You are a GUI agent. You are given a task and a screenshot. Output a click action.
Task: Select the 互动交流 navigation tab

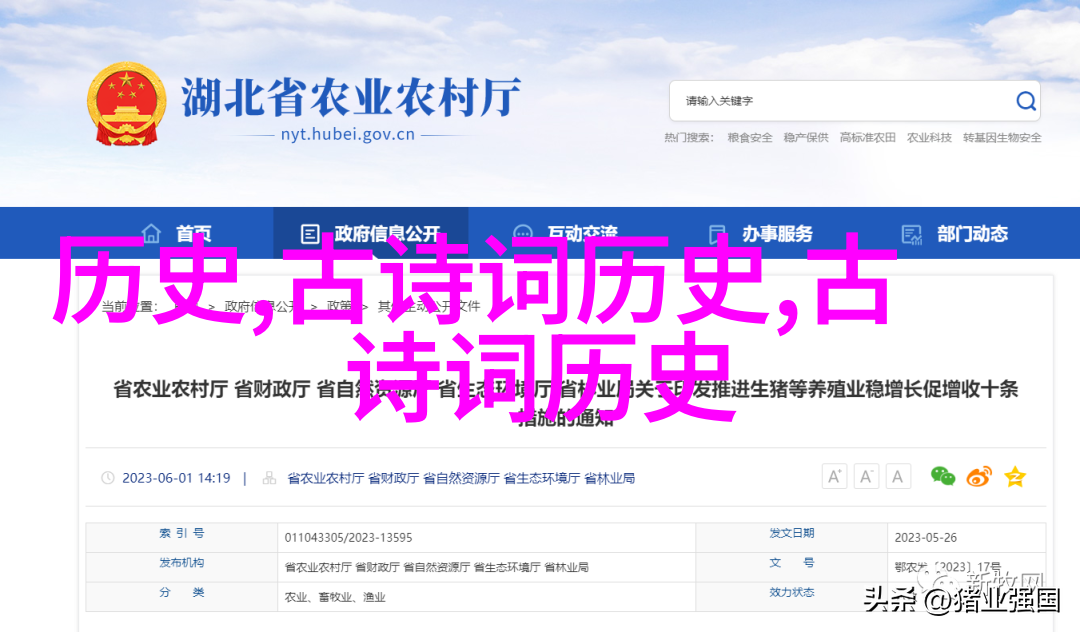point(565,234)
